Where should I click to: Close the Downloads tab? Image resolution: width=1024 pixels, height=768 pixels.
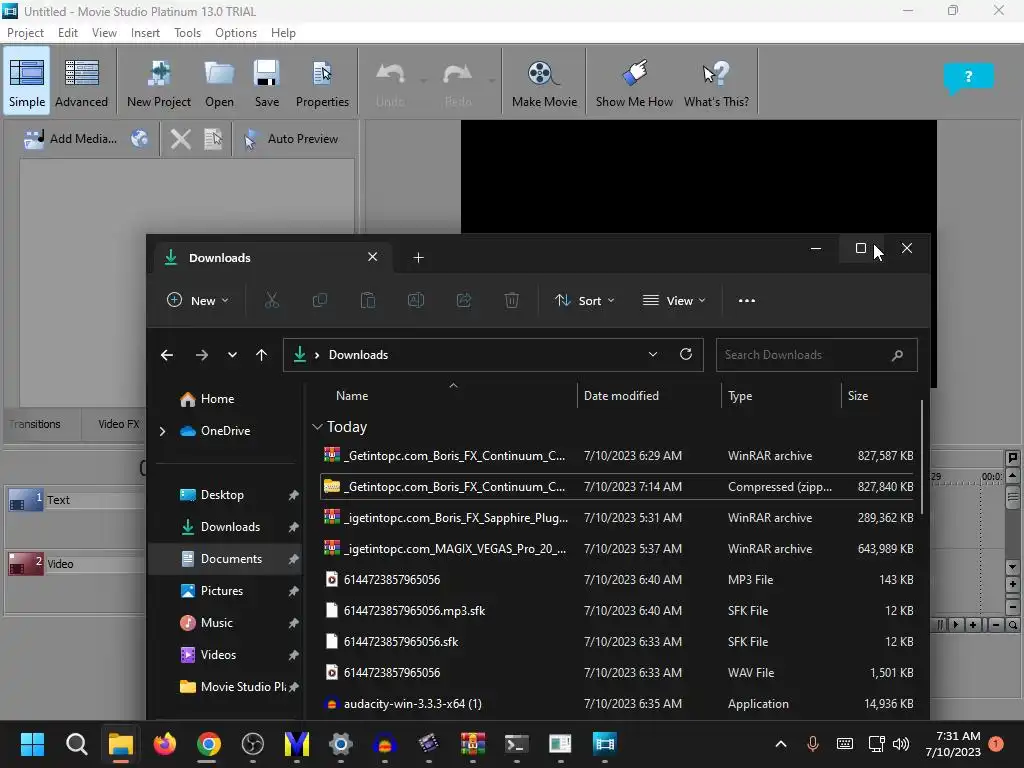[372, 257]
